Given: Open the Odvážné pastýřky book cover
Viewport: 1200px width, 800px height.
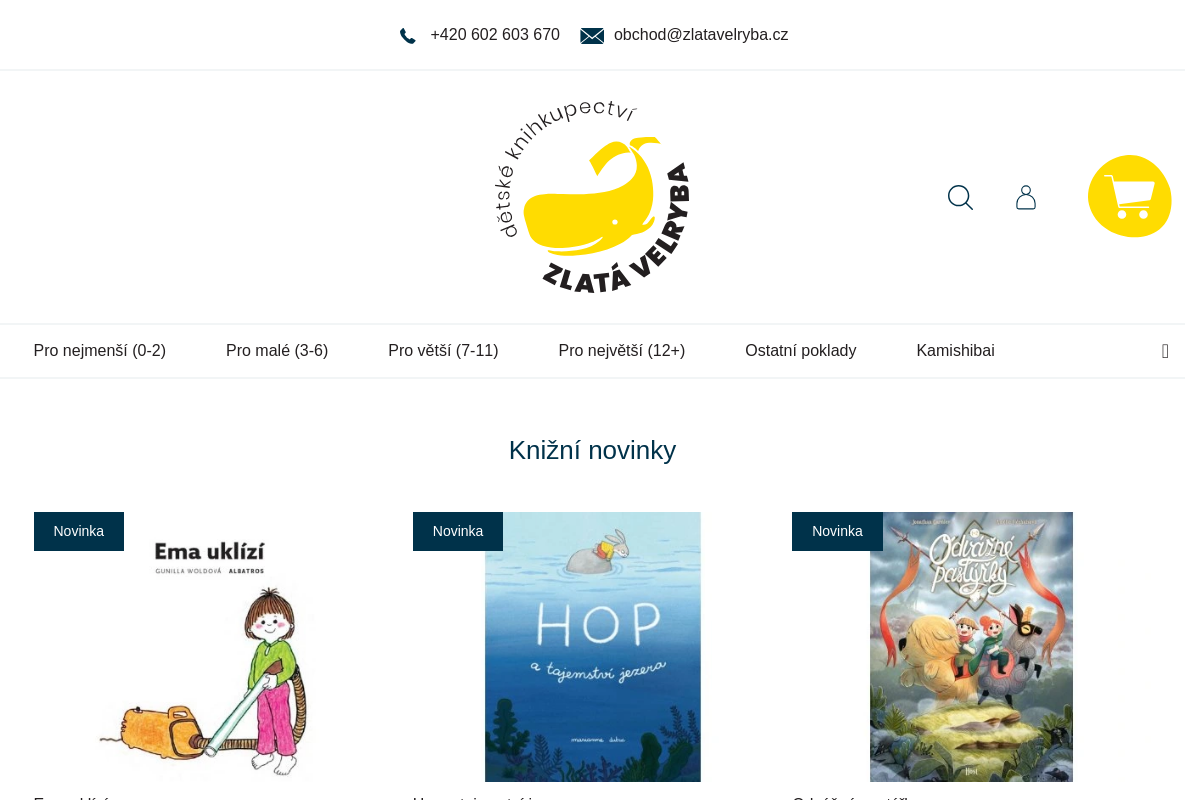Looking at the screenshot, I should click(x=971, y=647).
